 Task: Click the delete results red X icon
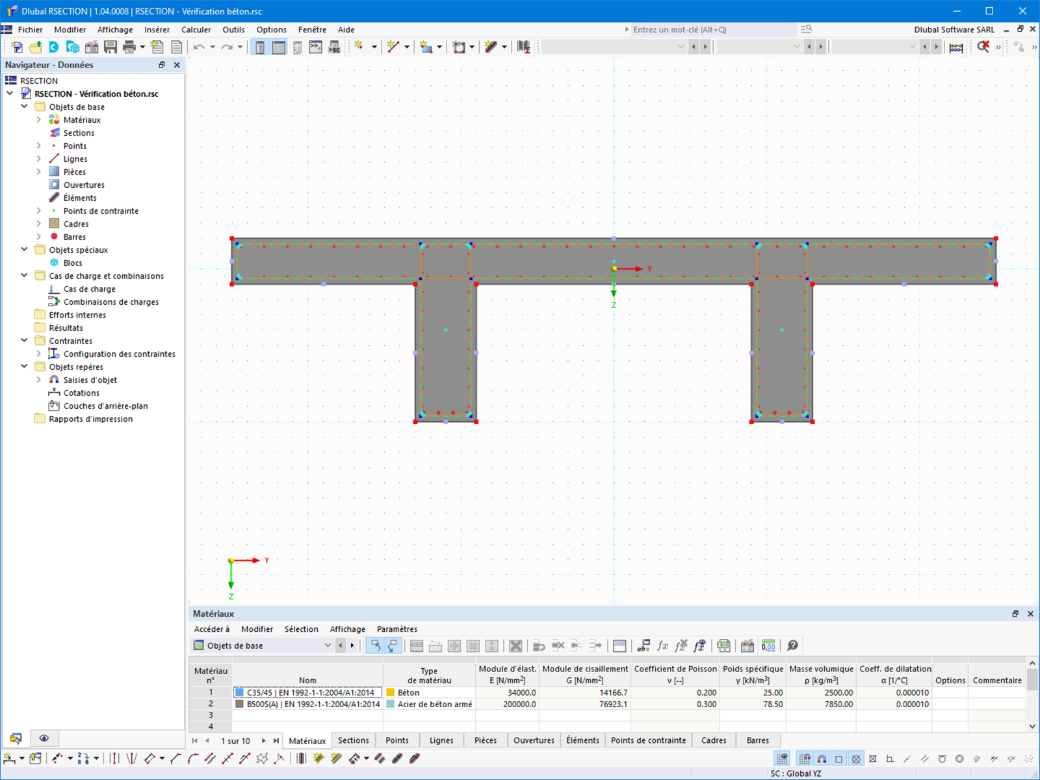coord(983,47)
